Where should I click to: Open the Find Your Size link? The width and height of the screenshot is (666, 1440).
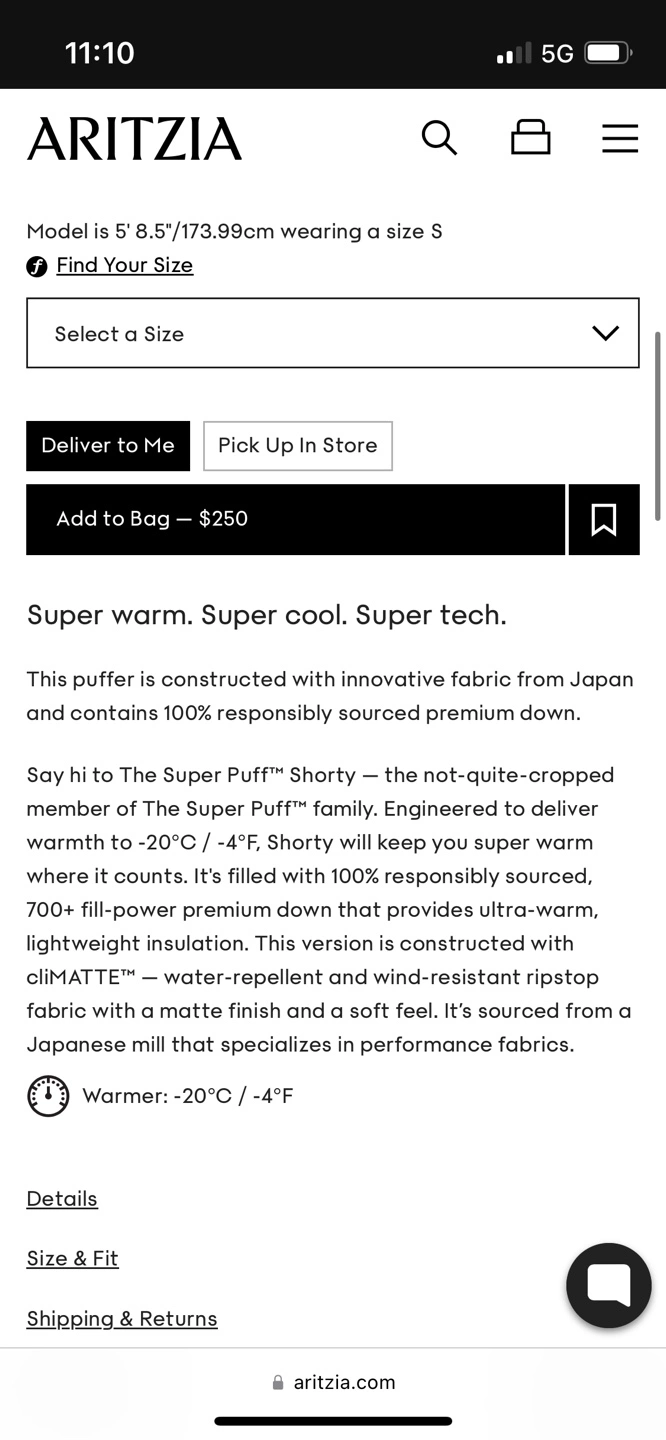124,265
